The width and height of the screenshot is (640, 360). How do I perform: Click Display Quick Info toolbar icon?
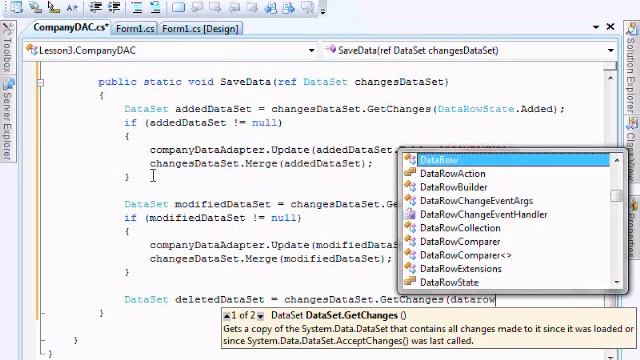(53, 7)
